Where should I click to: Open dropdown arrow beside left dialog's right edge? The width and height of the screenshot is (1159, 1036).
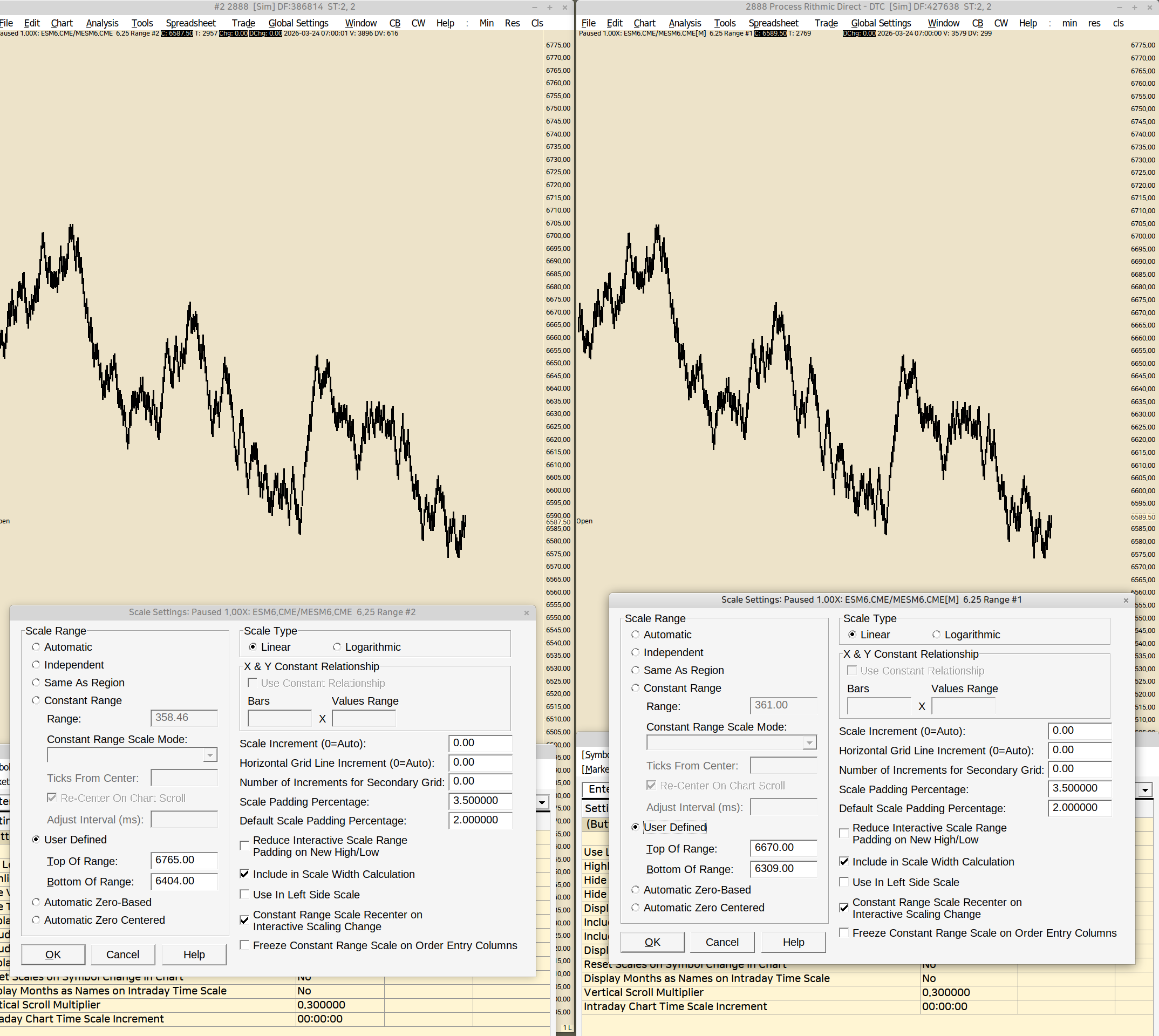pos(542,802)
